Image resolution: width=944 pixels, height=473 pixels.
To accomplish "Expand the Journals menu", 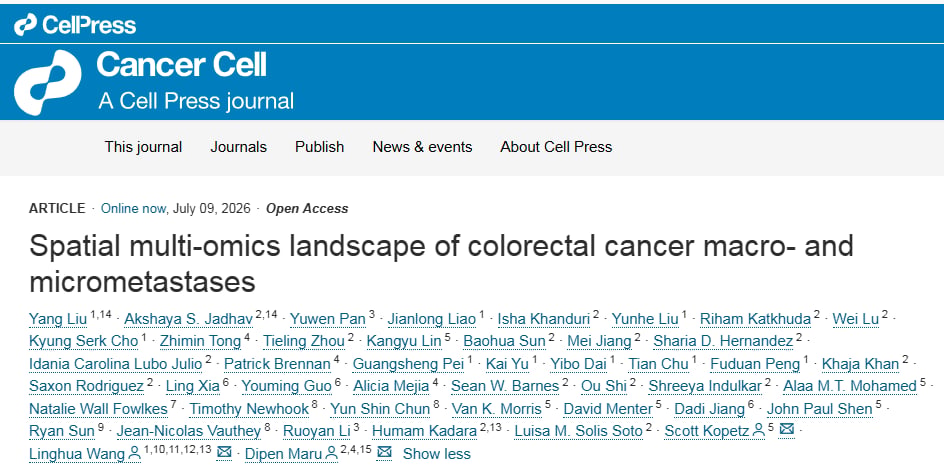I will click(x=238, y=147).
